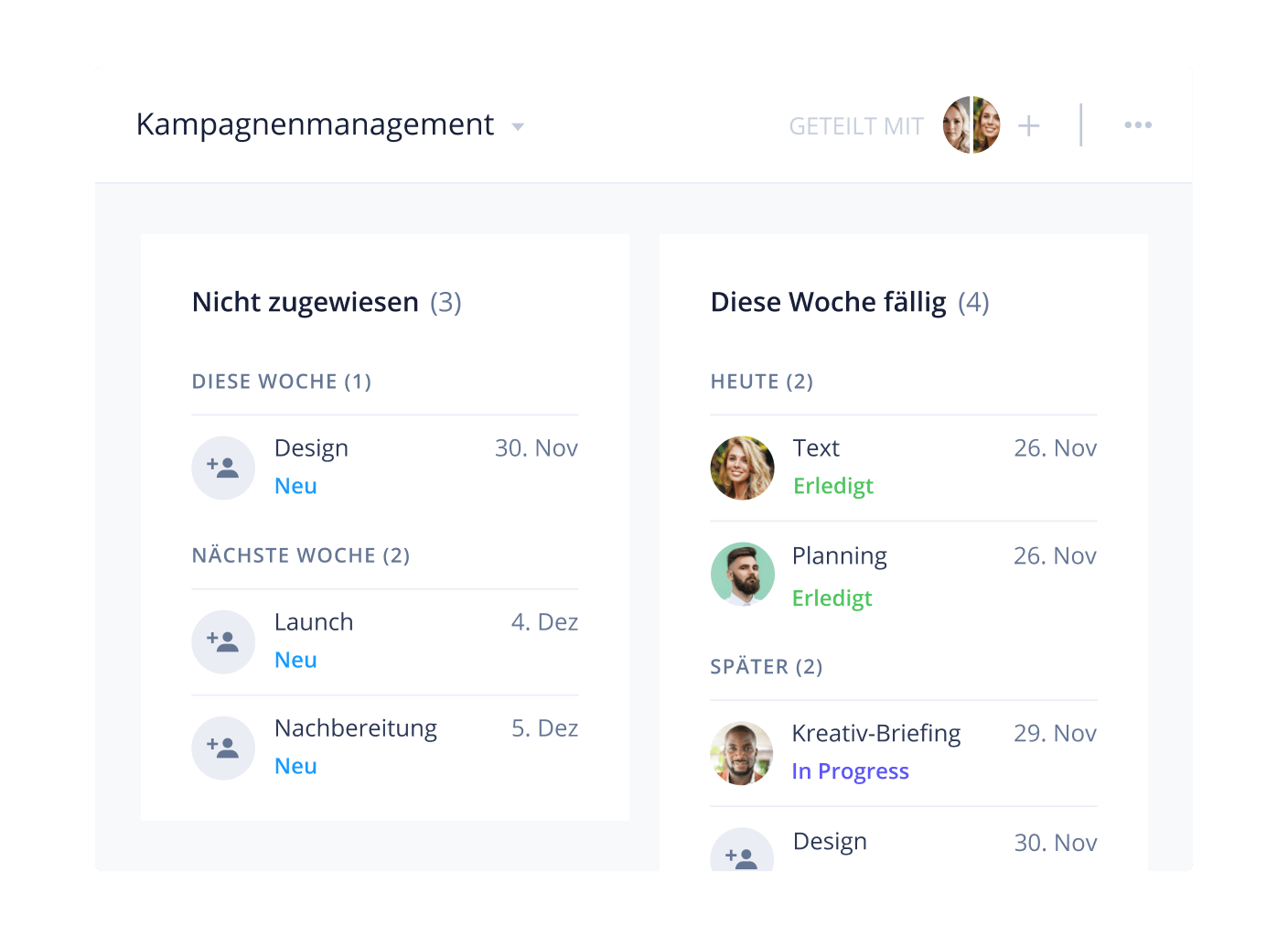Click the Erledigt status under Text
1288x937 pixels.
832,486
